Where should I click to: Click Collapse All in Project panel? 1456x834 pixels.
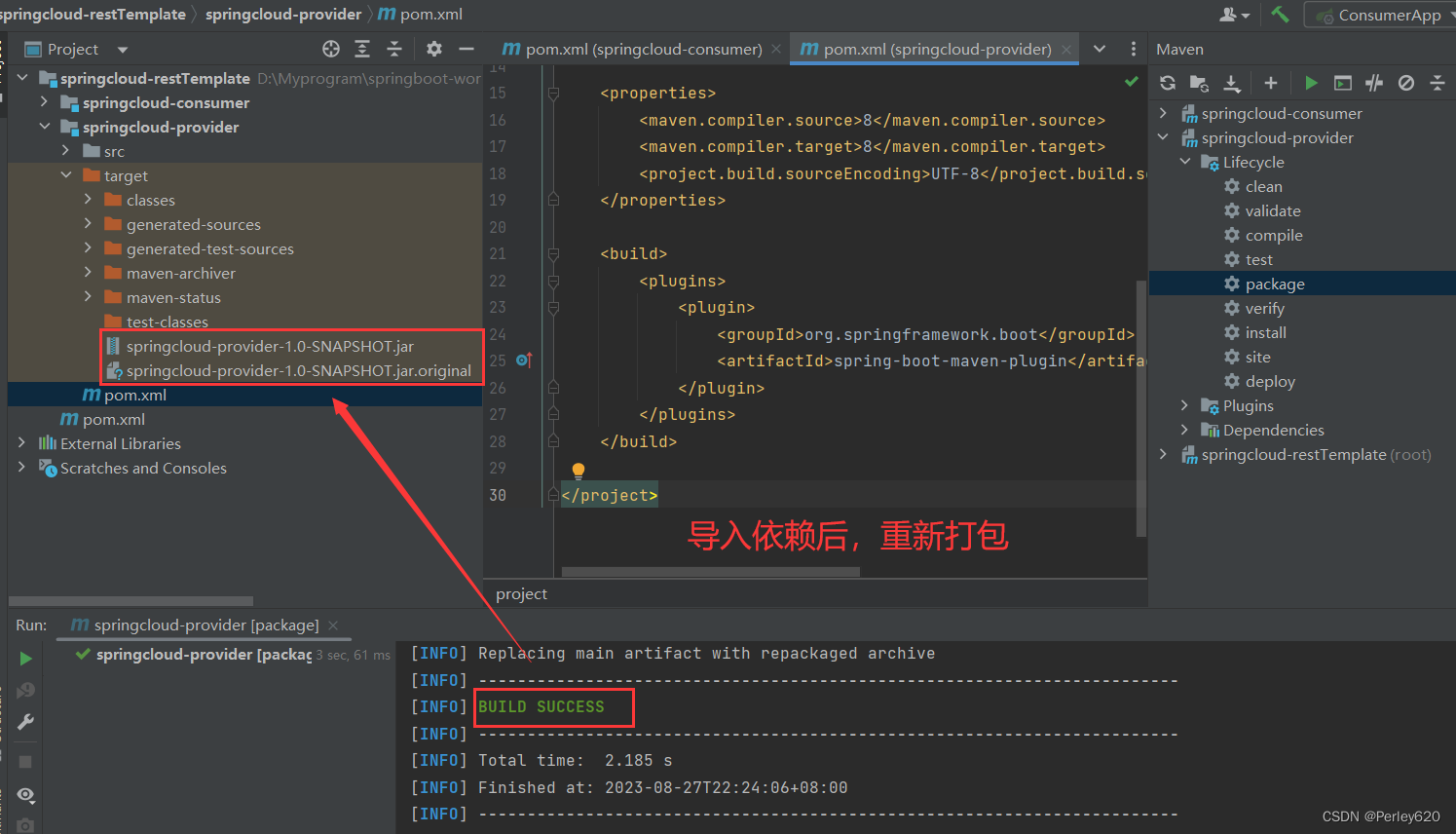pos(394,49)
